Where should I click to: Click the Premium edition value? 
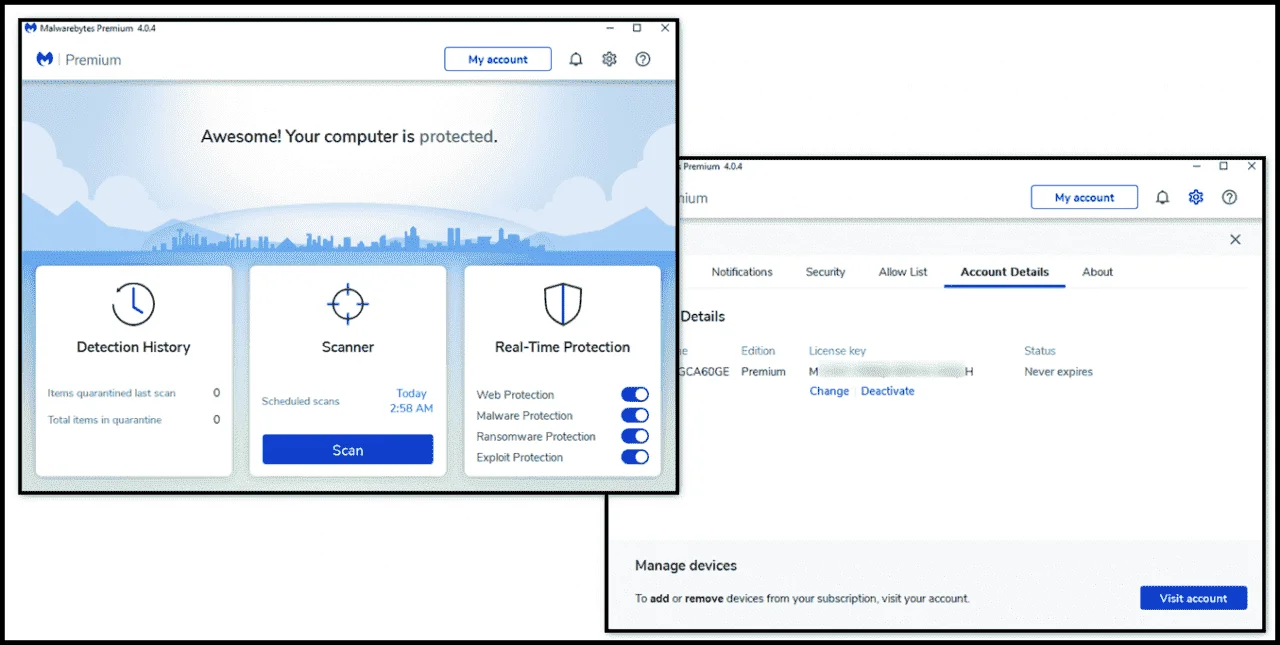coord(763,372)
